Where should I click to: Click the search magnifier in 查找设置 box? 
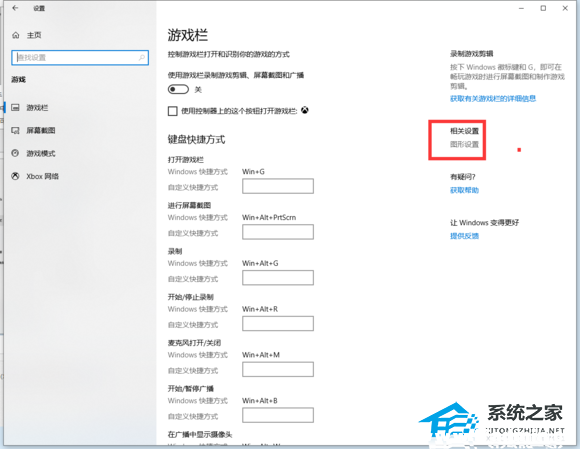tap(142, 57)
